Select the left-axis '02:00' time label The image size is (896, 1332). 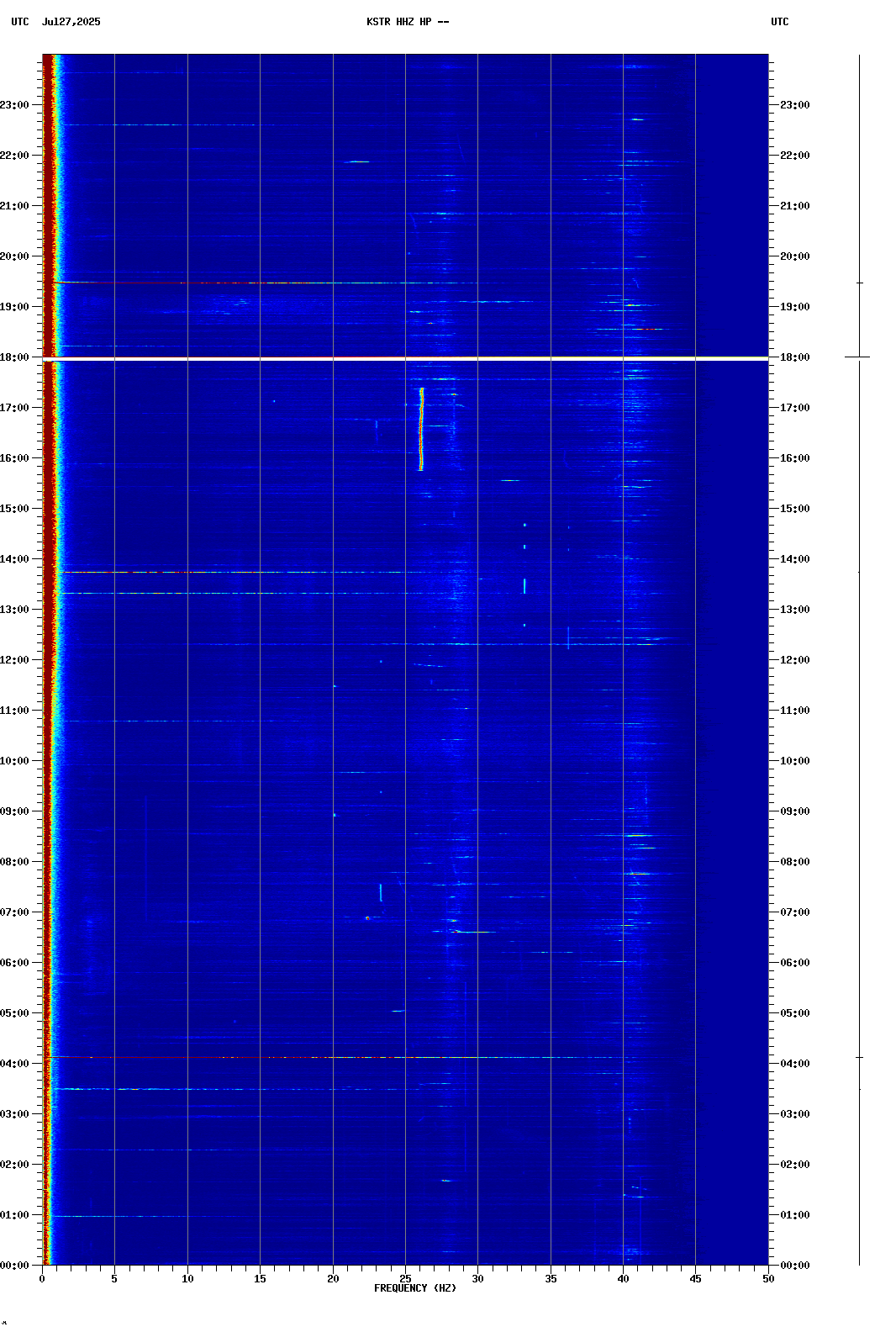pyautogui.click(x=14, y=1165)
